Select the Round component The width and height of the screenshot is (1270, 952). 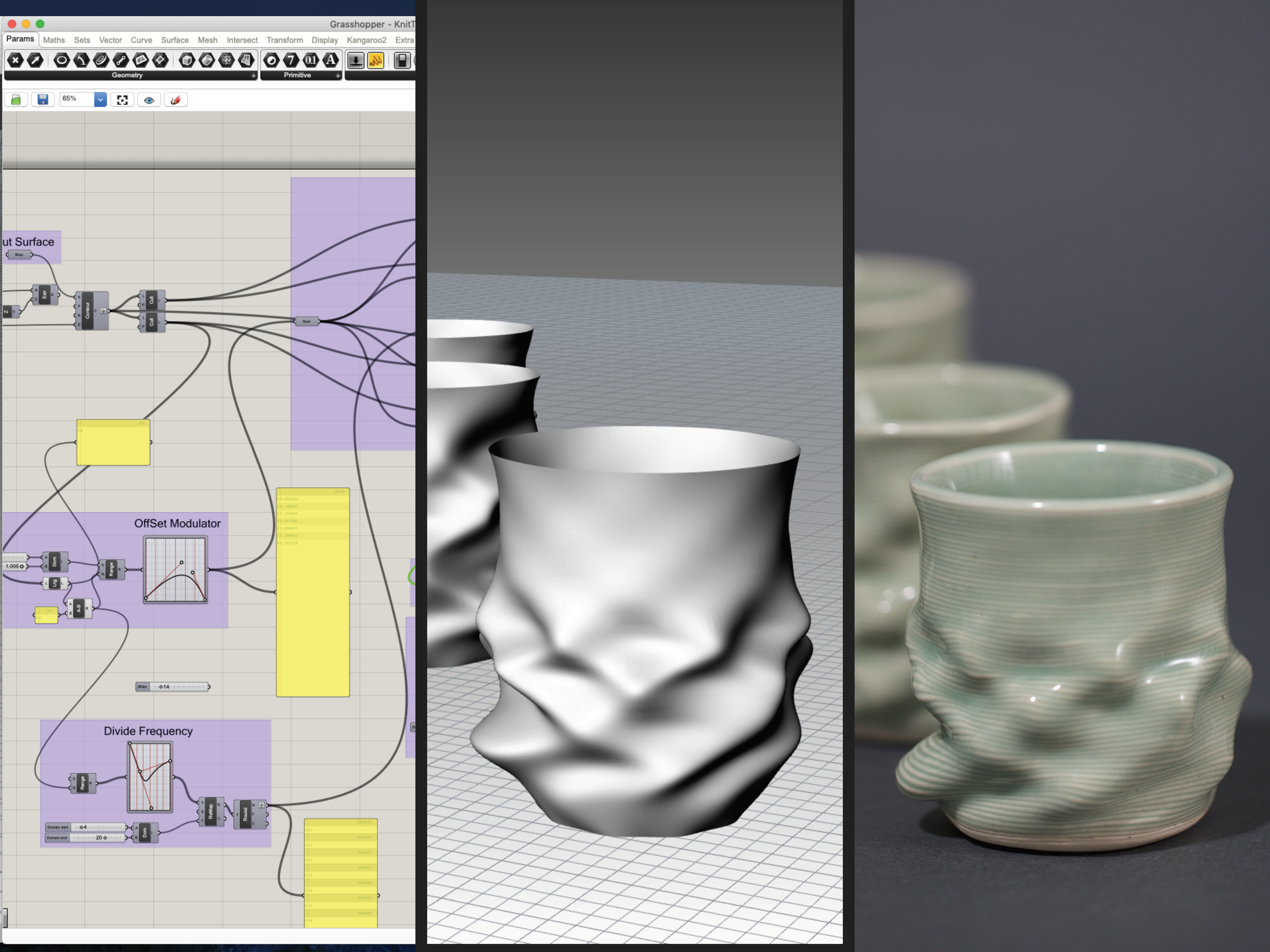tap(250, 814)
